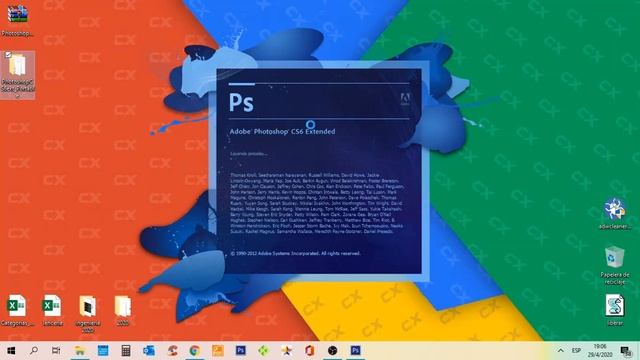Click the running Photoshop icon after the black circle
The width and height of the screenshot is (640, 360).
click(x=356, y=351)
